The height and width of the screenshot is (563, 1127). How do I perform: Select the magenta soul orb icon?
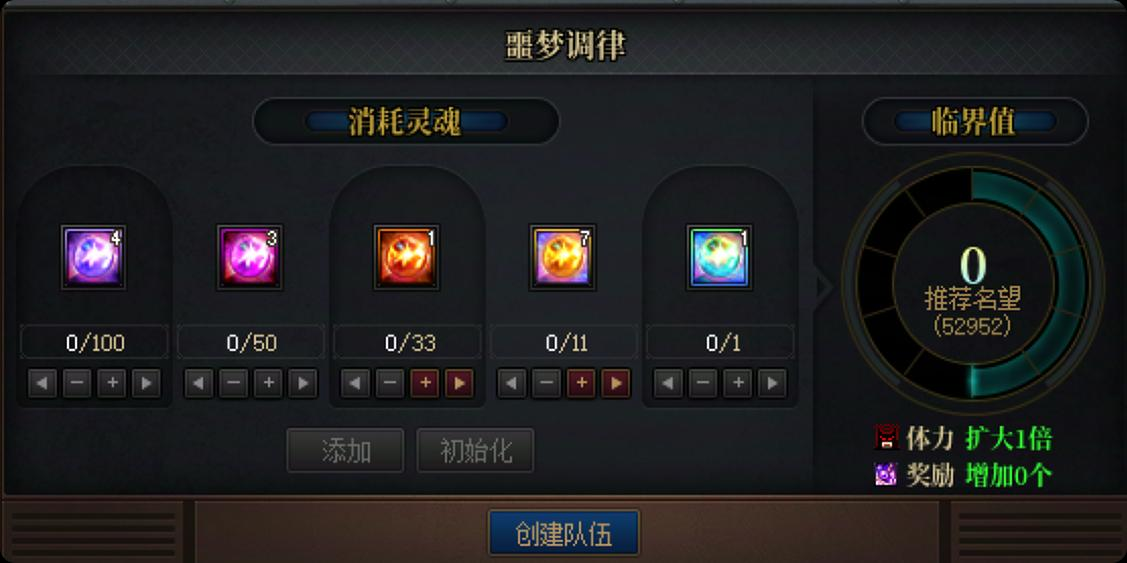click(249, 257)
